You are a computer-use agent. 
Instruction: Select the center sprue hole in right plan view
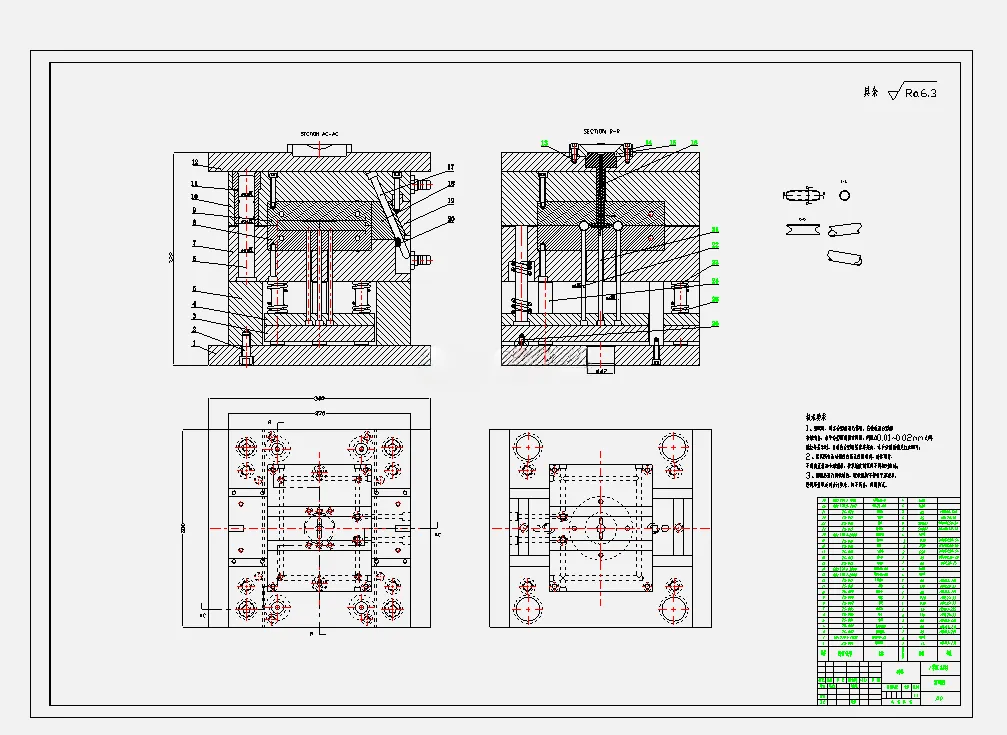(601, 528)
